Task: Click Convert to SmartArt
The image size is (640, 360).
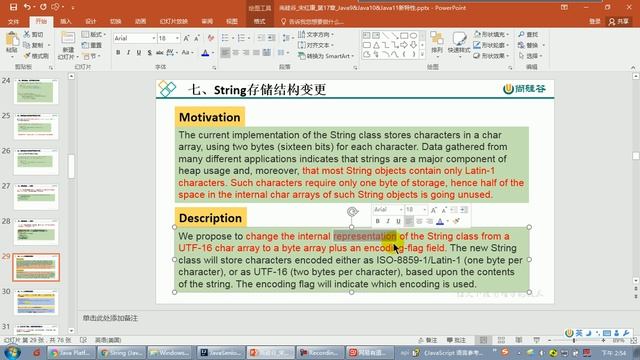Action: pyautogui.click(x=326, y=56)
